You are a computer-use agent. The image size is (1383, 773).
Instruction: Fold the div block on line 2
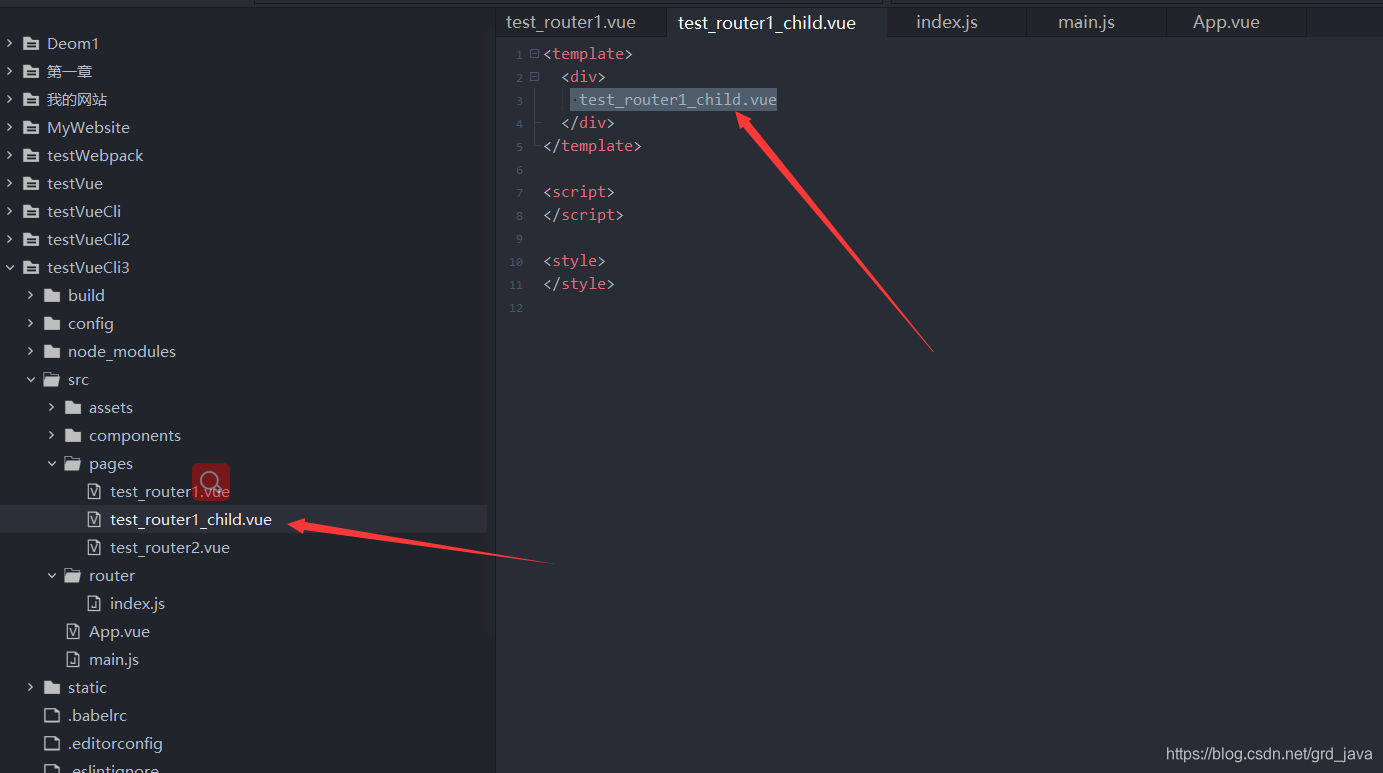[x=534, y=77]
